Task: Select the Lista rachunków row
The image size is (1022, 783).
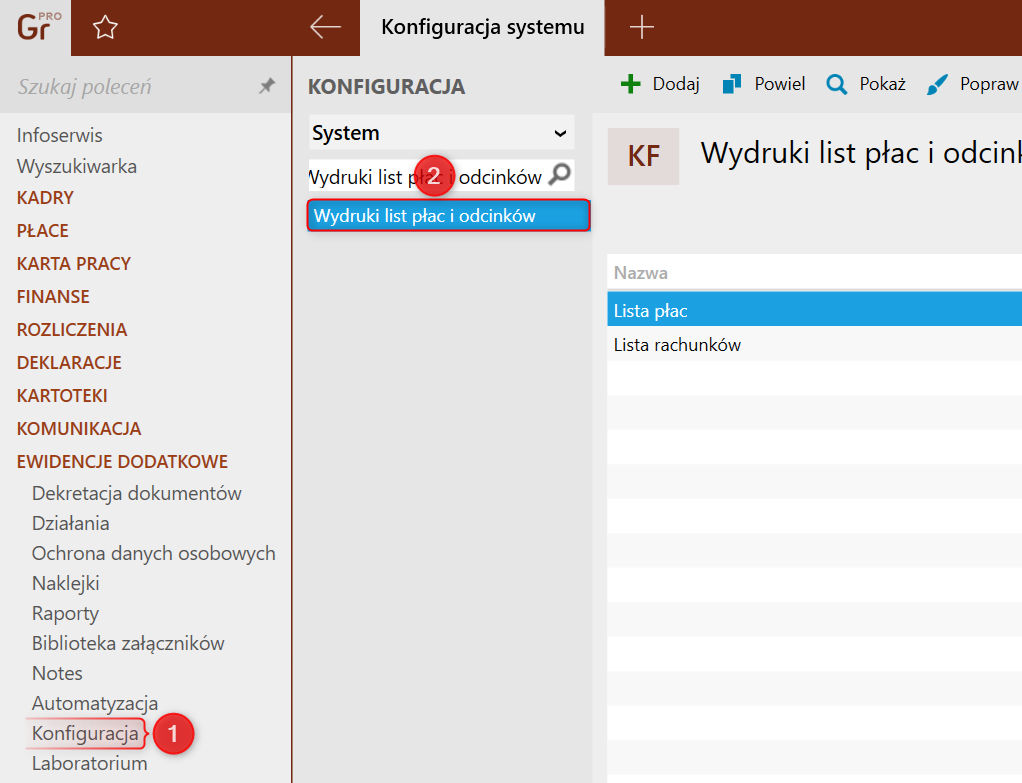Action: pyautogui.click(x=814, y=344)
